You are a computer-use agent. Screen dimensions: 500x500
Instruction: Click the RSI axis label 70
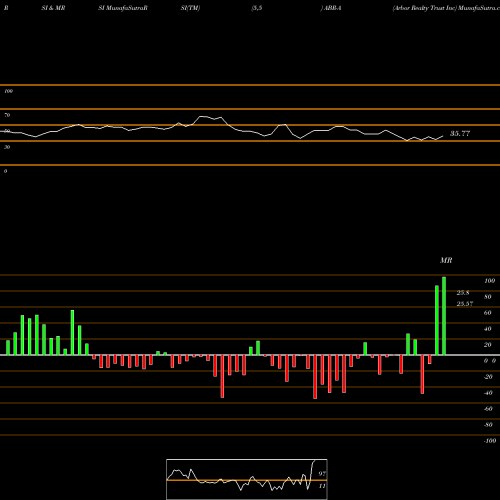tap(7, 115)
